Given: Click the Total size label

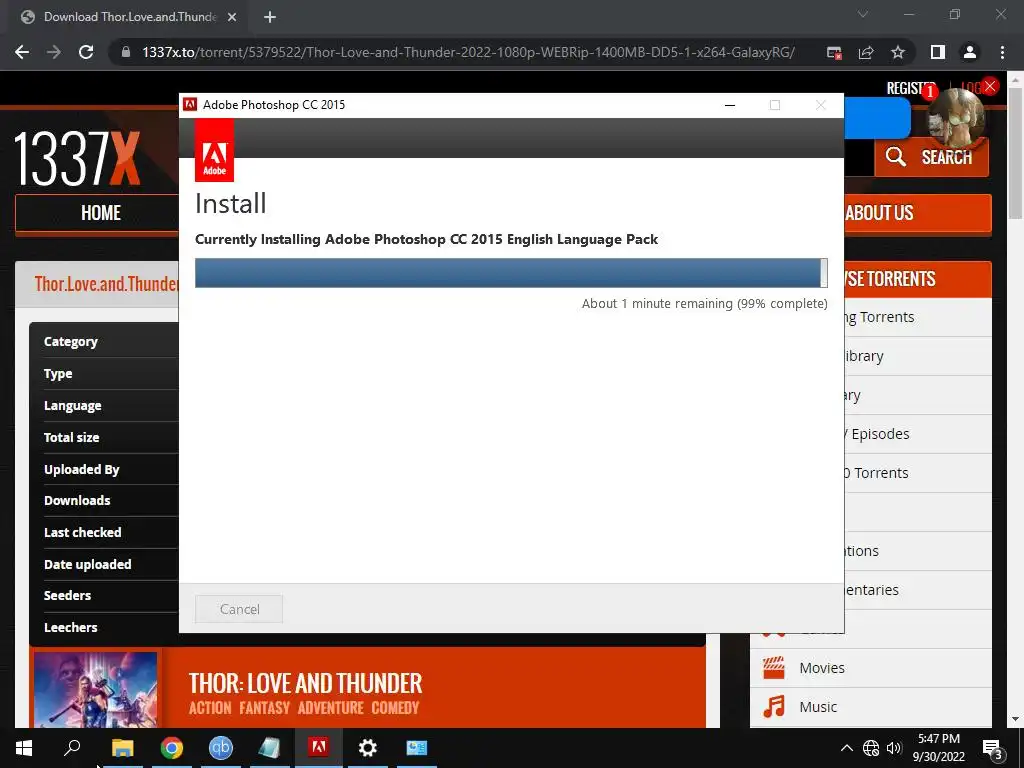Looking at the screenshot, I should pyautogui.click(x=71, y=438).
